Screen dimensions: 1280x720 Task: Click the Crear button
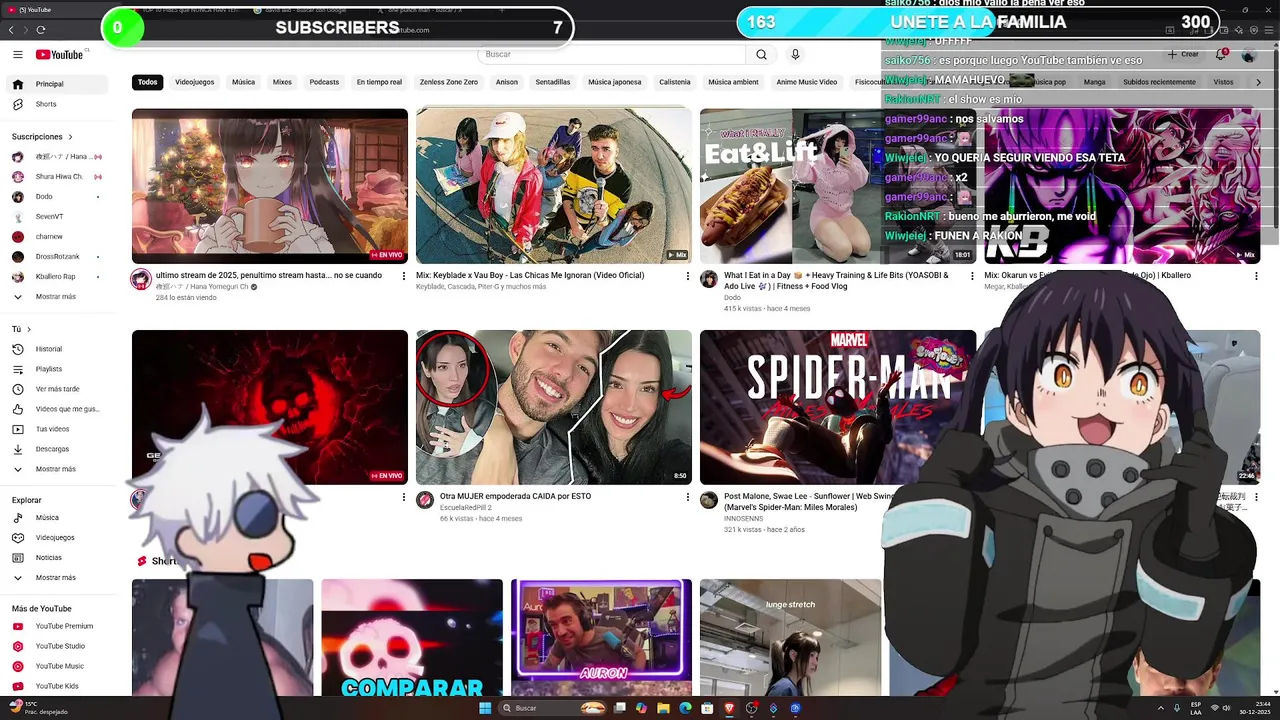1183,55
